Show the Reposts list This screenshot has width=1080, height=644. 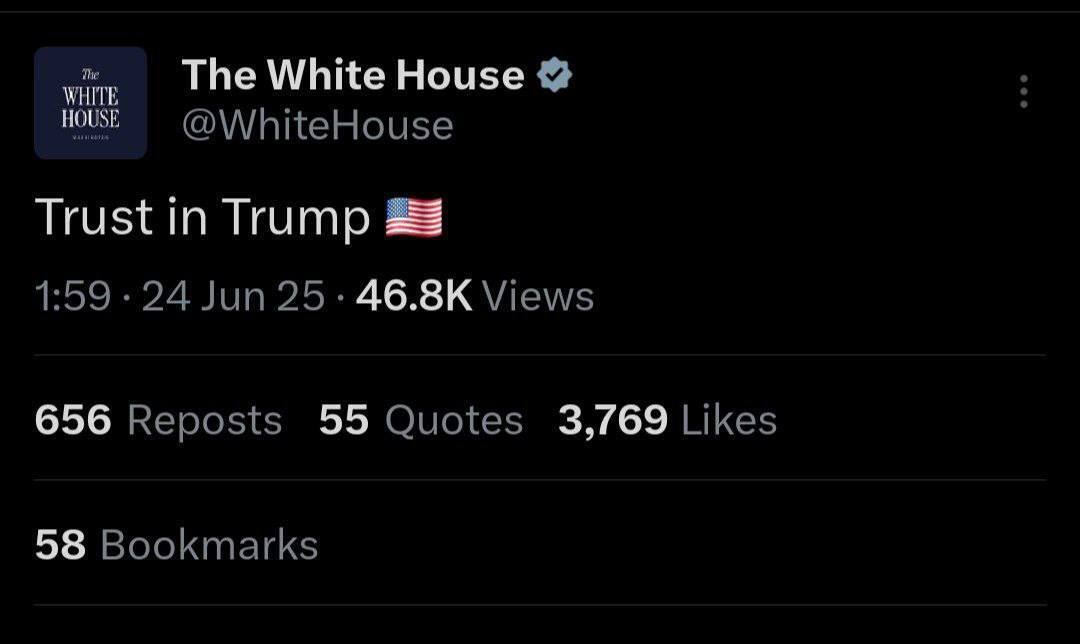(x=205, y=421)
